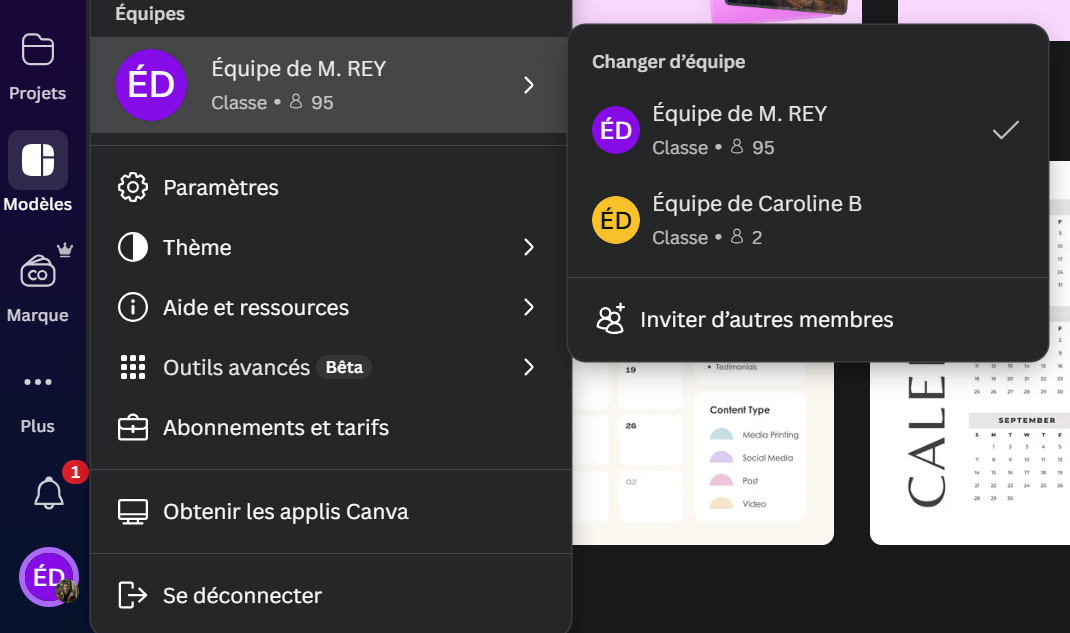
Task: Expand the Thème submenu chevron
Action: (529, 247)
